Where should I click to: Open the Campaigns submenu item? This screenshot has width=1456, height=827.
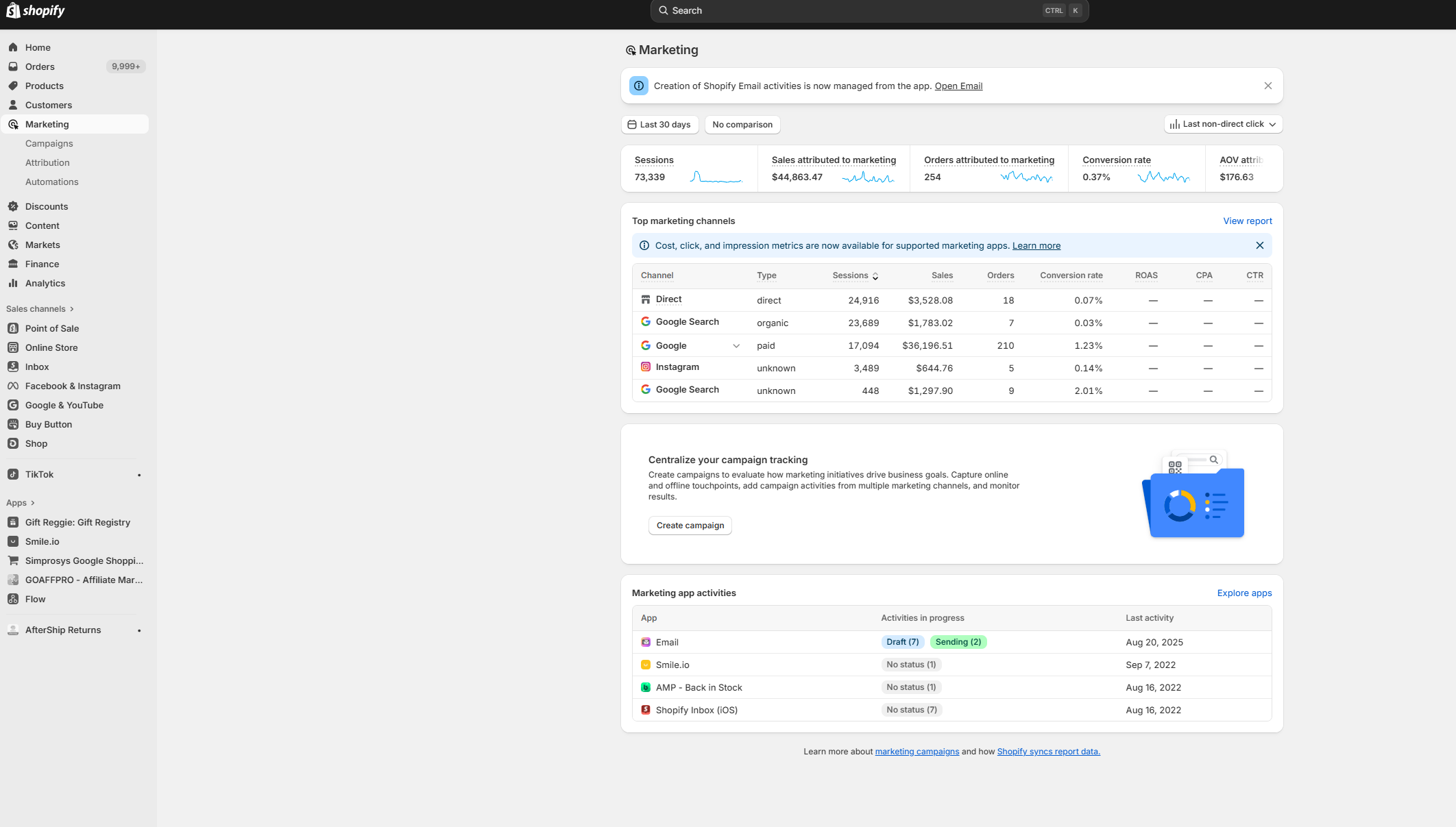pos(49,143)
